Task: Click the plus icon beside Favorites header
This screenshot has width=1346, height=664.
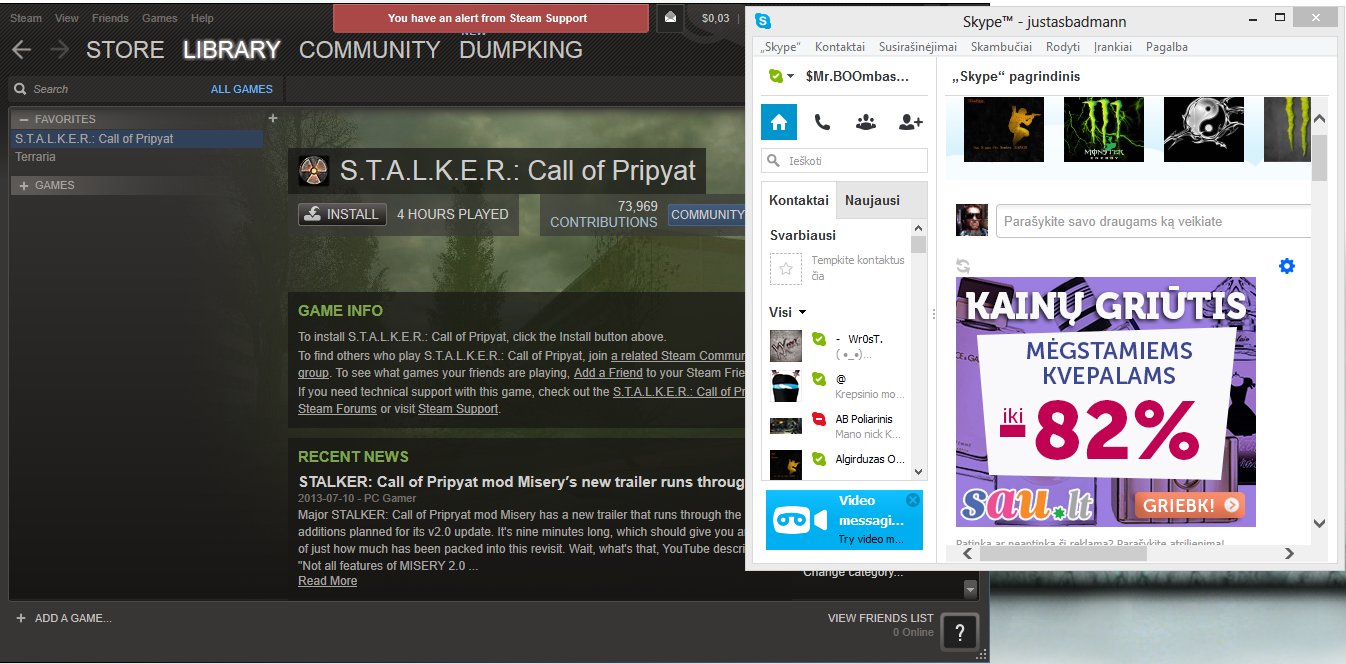Action: click(x=272, y=118)
